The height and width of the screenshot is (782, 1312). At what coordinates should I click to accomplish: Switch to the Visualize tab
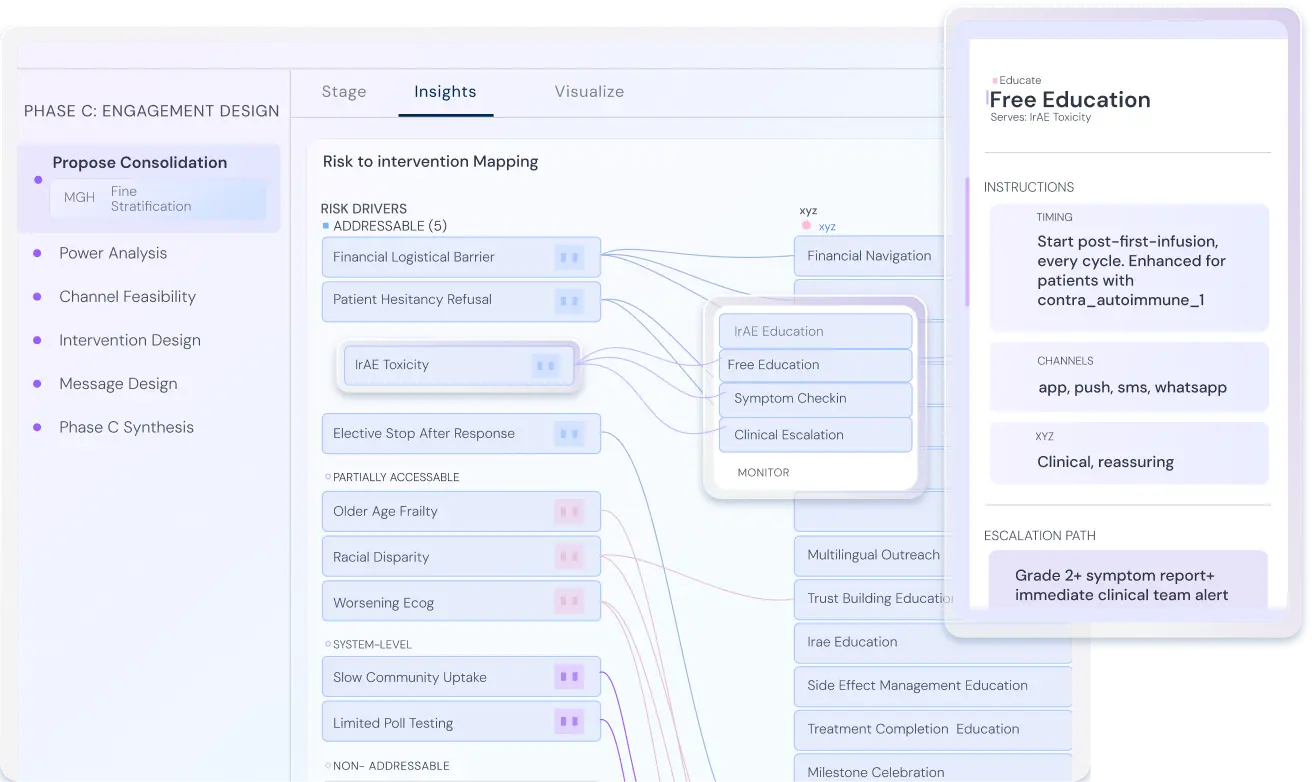[x=589, y=91]
